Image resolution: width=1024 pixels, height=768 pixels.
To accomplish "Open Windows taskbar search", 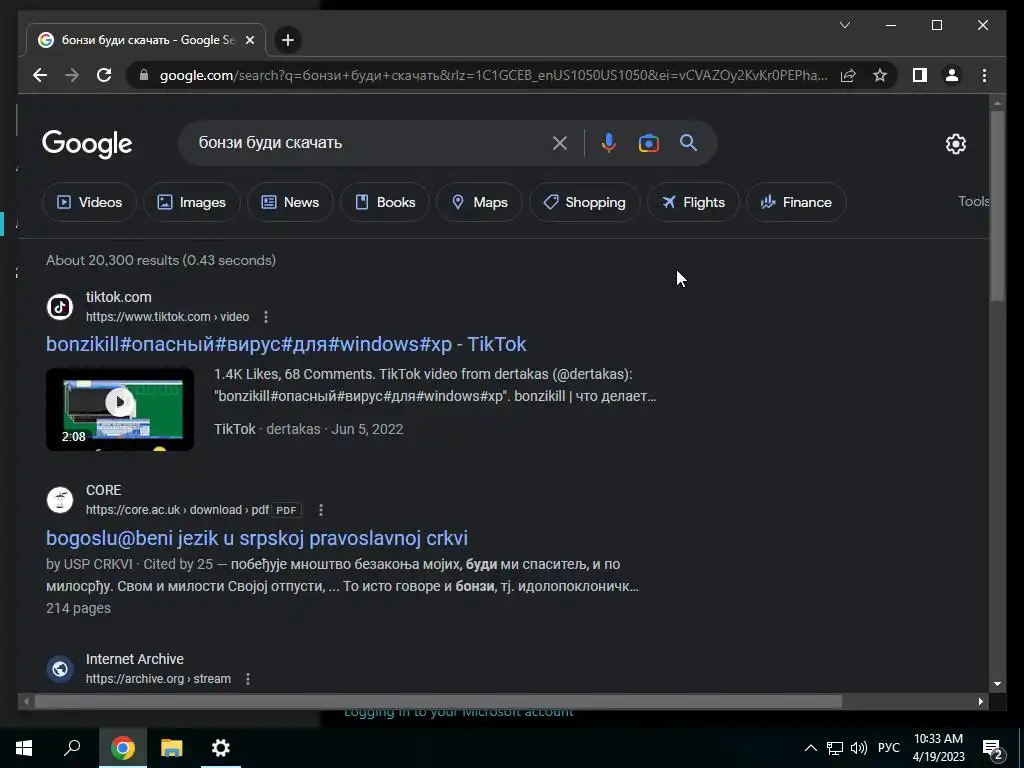I will pyautogui.click(x=72, y=748).
